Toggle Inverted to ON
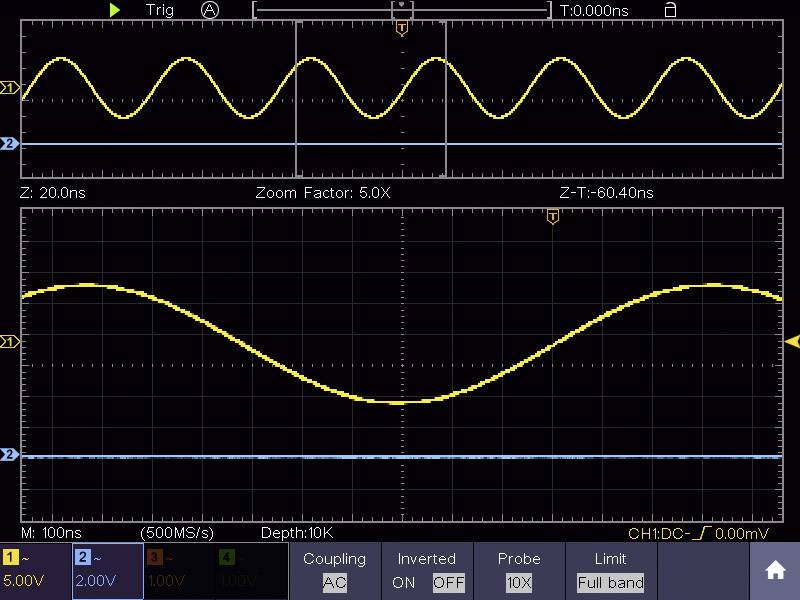The width and height of the screenshot is (800, 600). [x=404, y=583]
